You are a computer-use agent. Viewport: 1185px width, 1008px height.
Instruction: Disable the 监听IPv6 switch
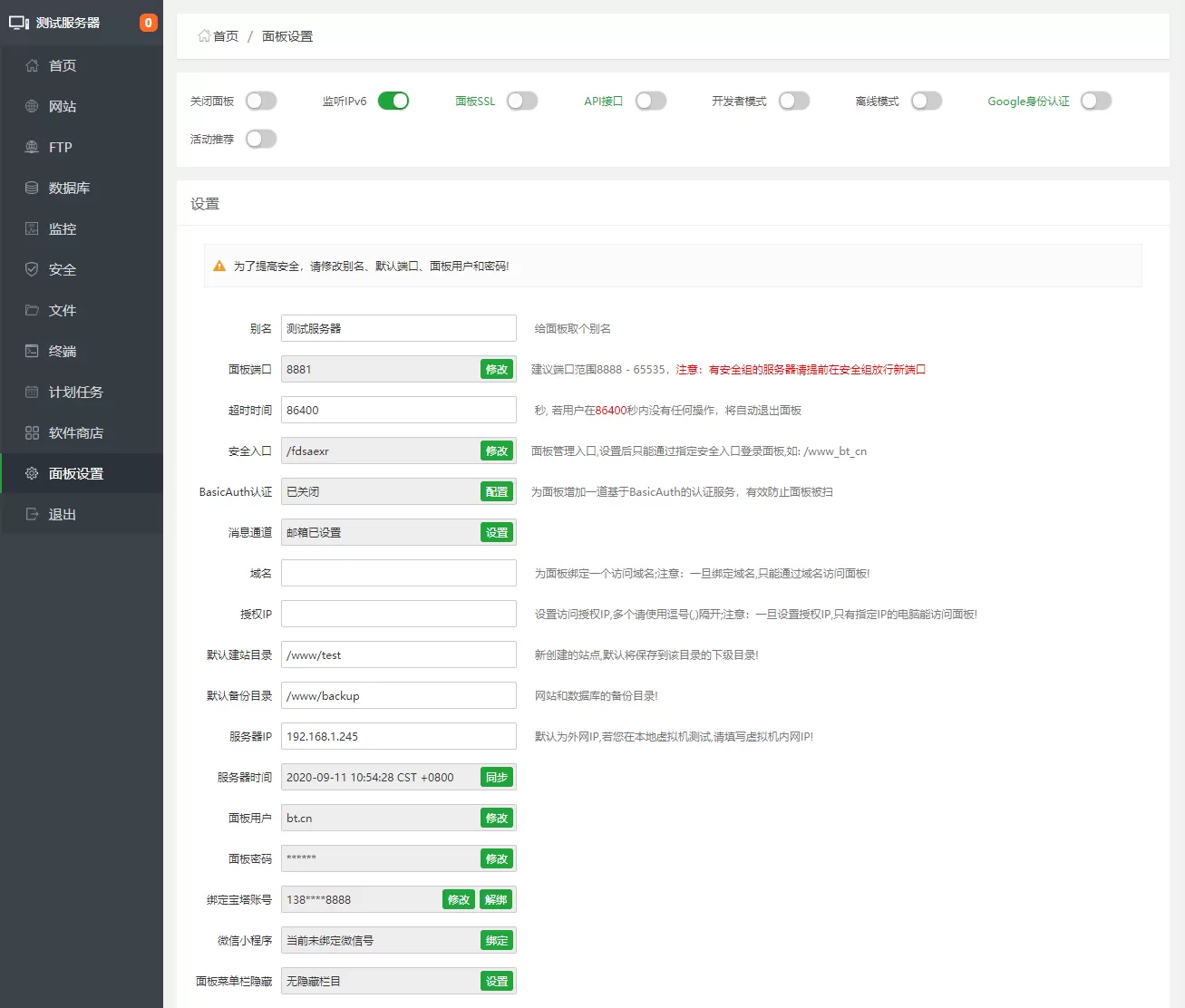coord(393,101)
